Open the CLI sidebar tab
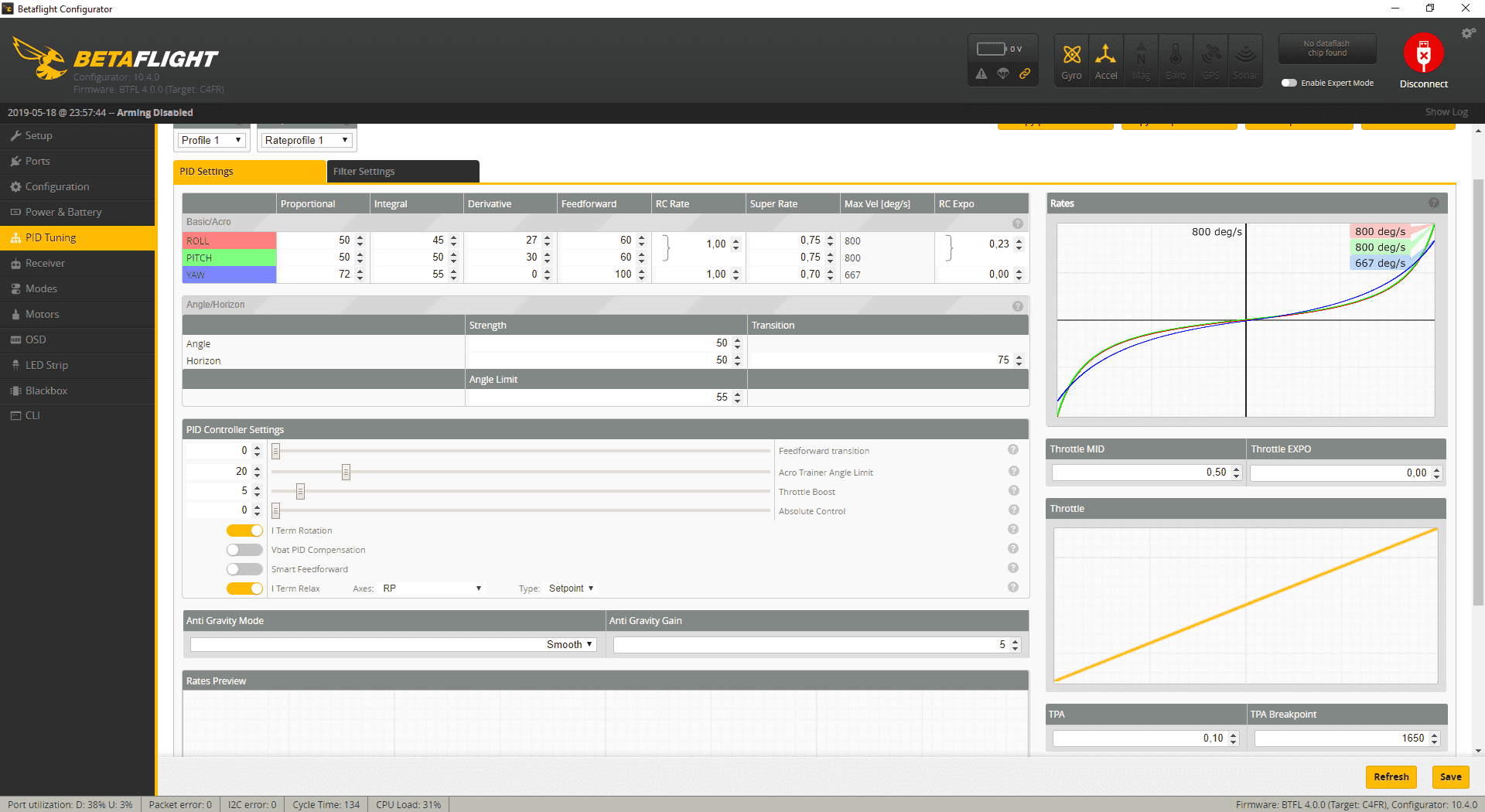1485x812 pixels. 77,415
